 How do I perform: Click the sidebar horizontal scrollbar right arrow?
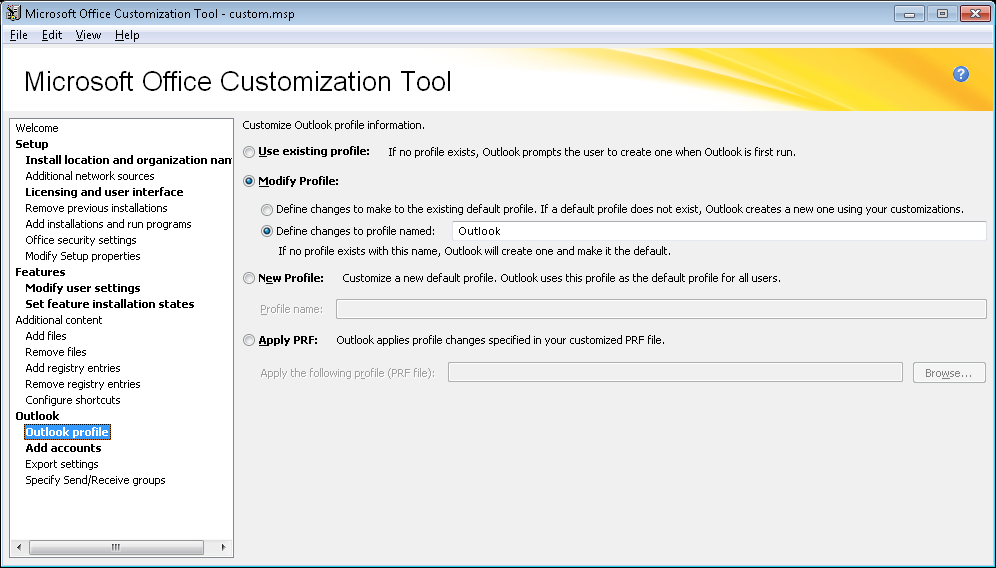pos(225,547)
